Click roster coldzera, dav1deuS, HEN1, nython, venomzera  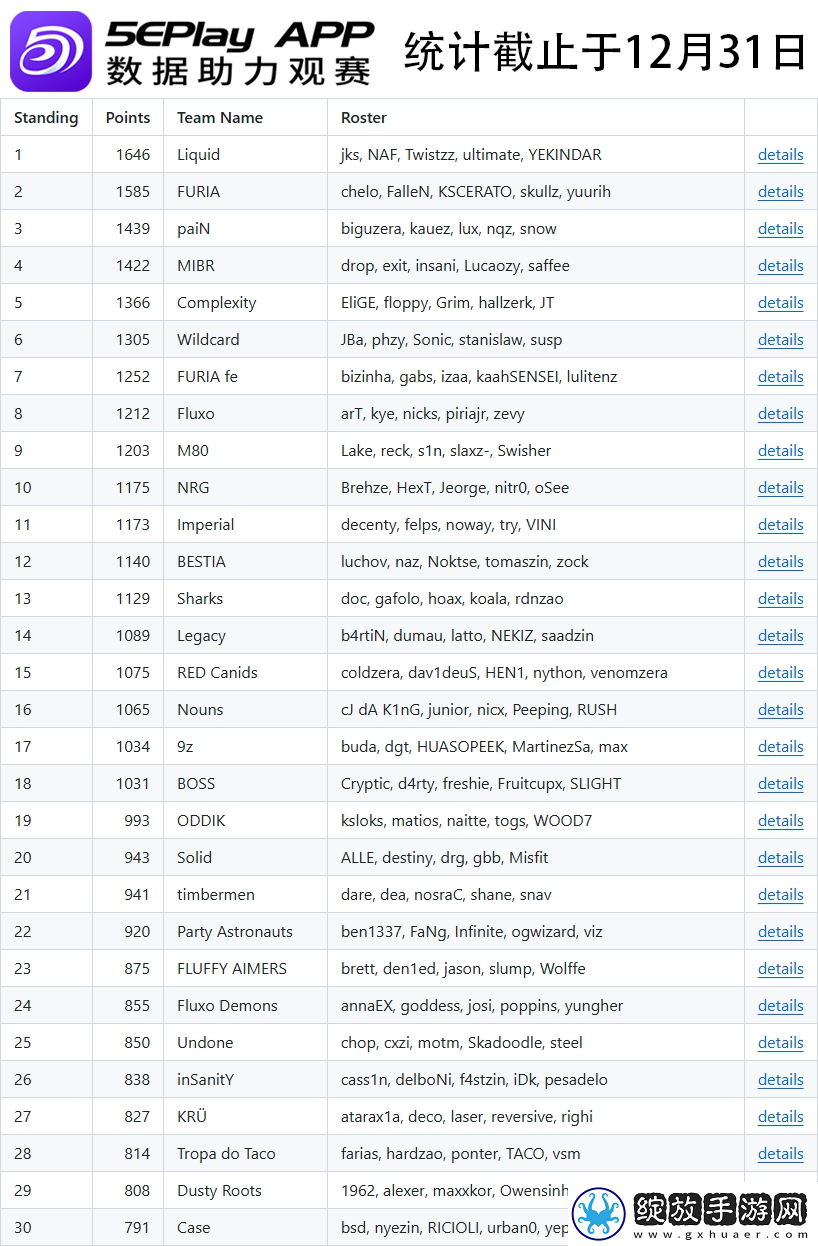pyautogui.click(x=504, y=673)
